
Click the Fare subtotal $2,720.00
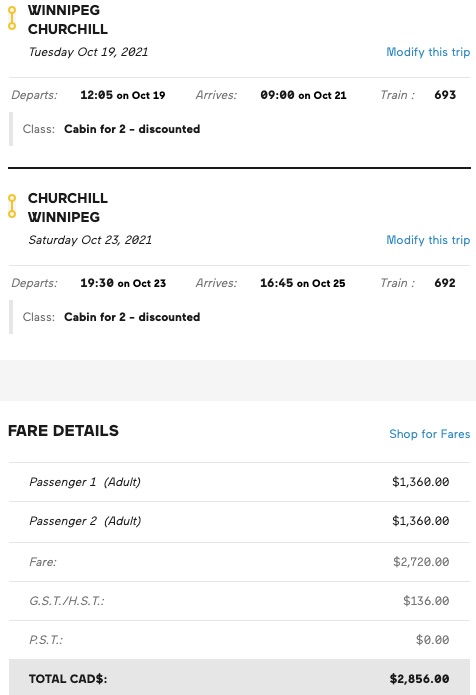point(421,562)
